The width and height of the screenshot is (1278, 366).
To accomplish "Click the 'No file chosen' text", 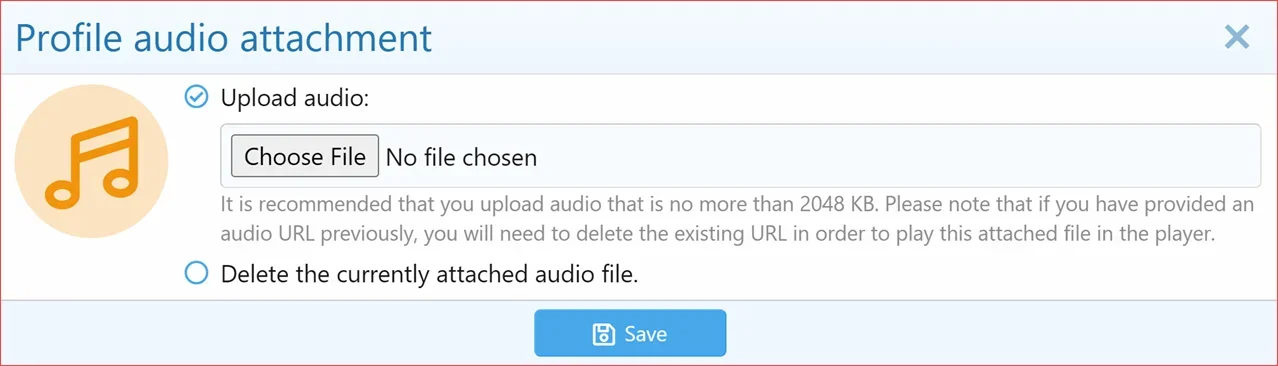I will (x=461, y=157).
